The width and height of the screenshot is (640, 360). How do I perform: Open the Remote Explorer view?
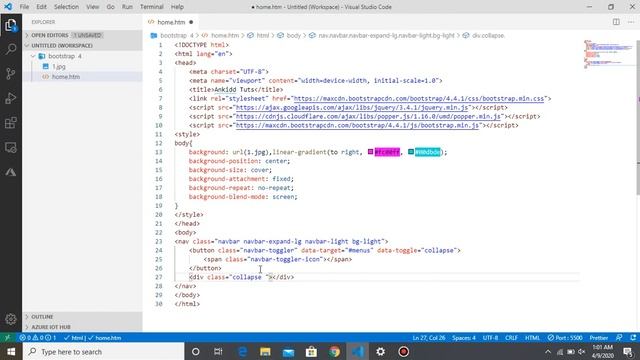11,147
